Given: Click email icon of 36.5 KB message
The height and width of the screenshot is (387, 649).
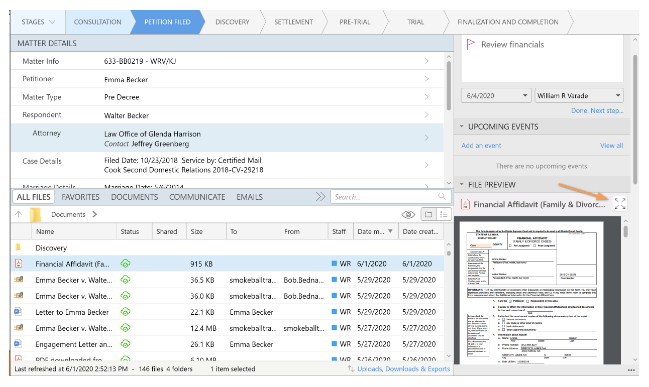Looking at the screenshot, I should click(19, 279).
